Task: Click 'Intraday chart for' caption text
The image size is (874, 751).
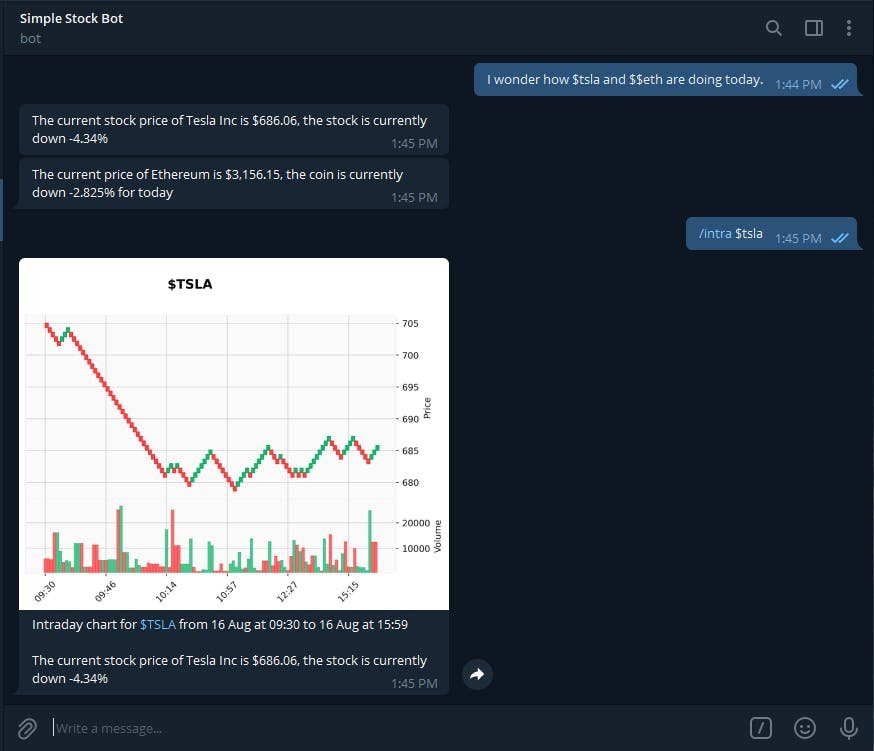Action: pyautogui.click(x=84, y=624)
